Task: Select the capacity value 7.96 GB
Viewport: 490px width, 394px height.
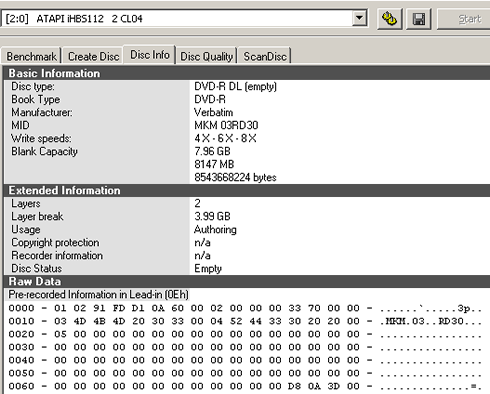Action: pos(212,151)
